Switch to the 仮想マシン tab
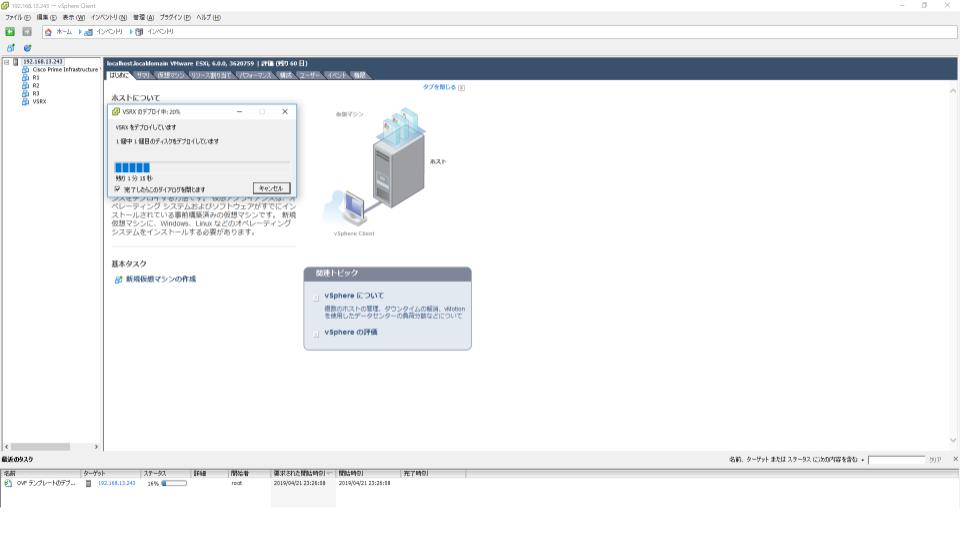 coord(170,75)
